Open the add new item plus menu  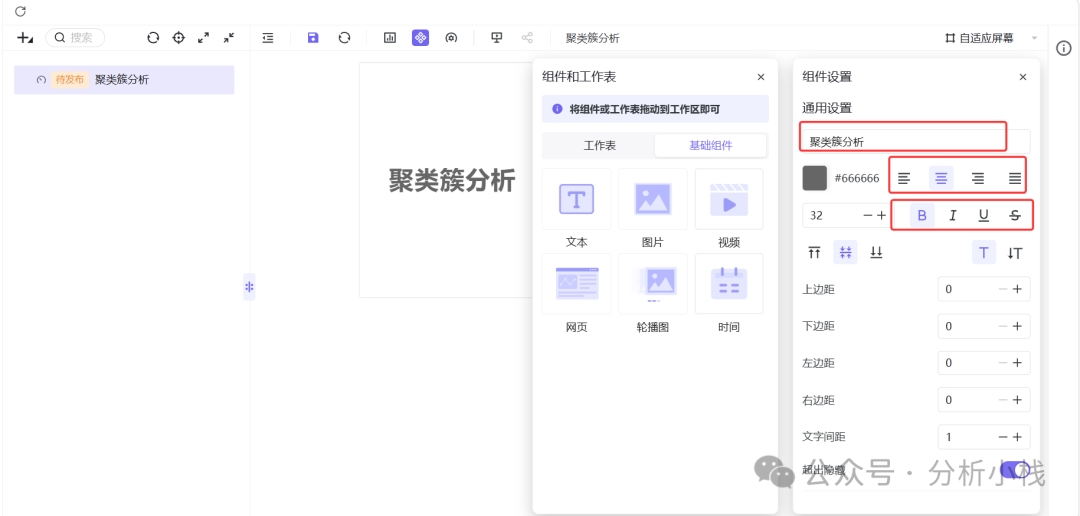pos(25,38)
